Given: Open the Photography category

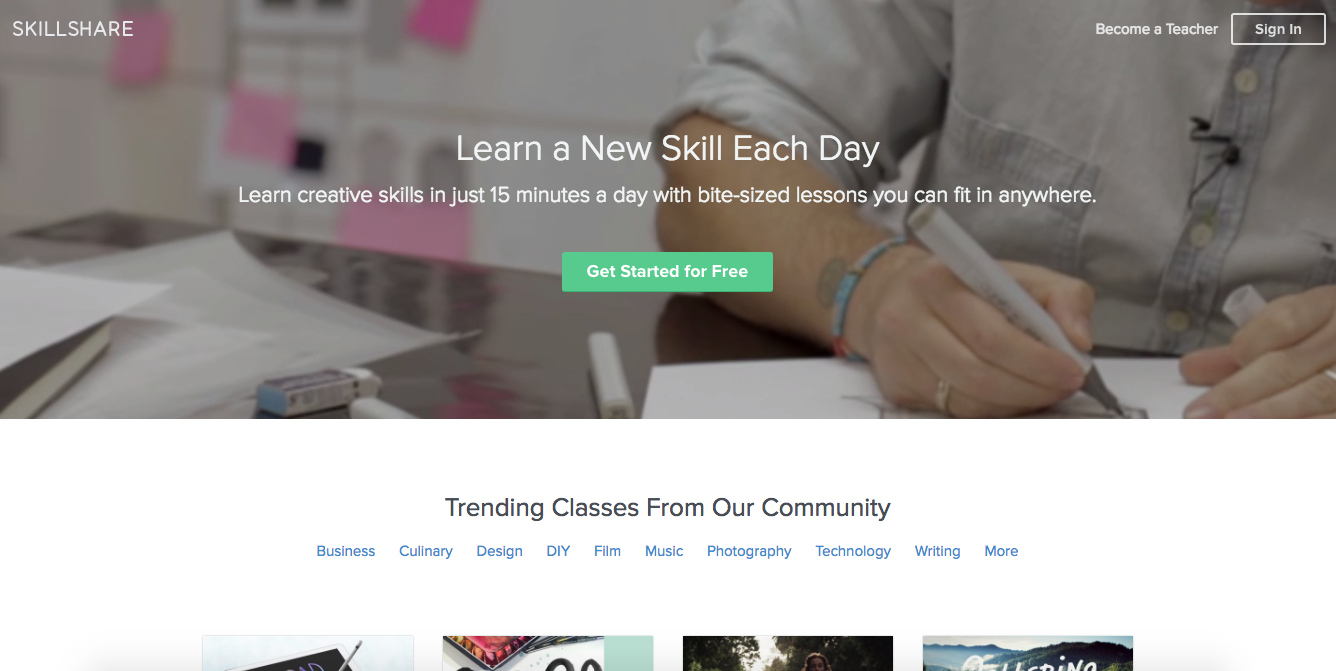Looking at the screenshot, I should point(749,551).
